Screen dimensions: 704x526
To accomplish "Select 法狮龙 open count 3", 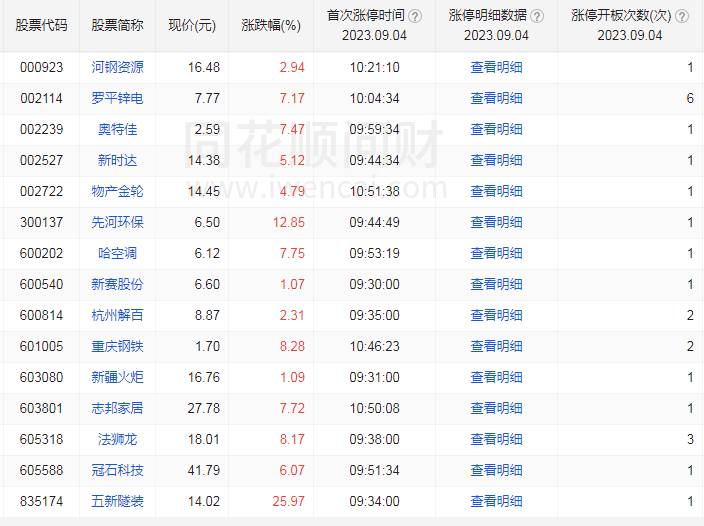I will (690, 439).
